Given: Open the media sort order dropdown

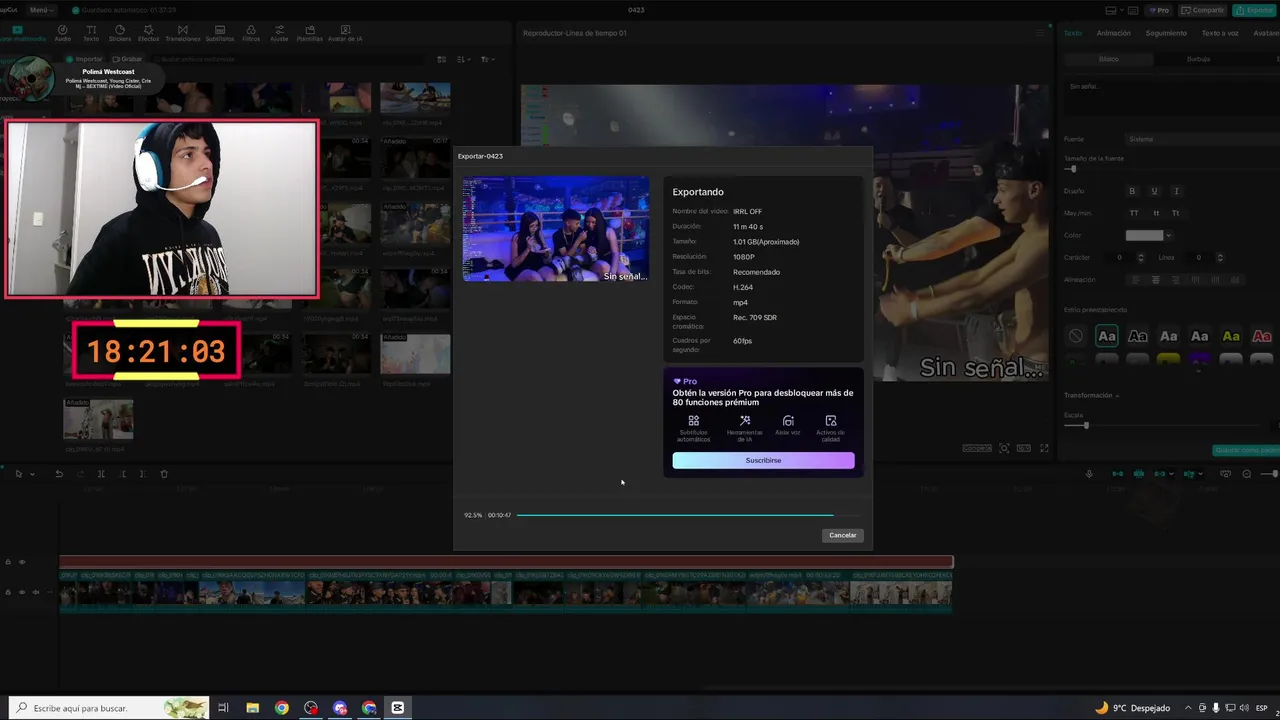Looking at the screenshot, I should point(464,59).
